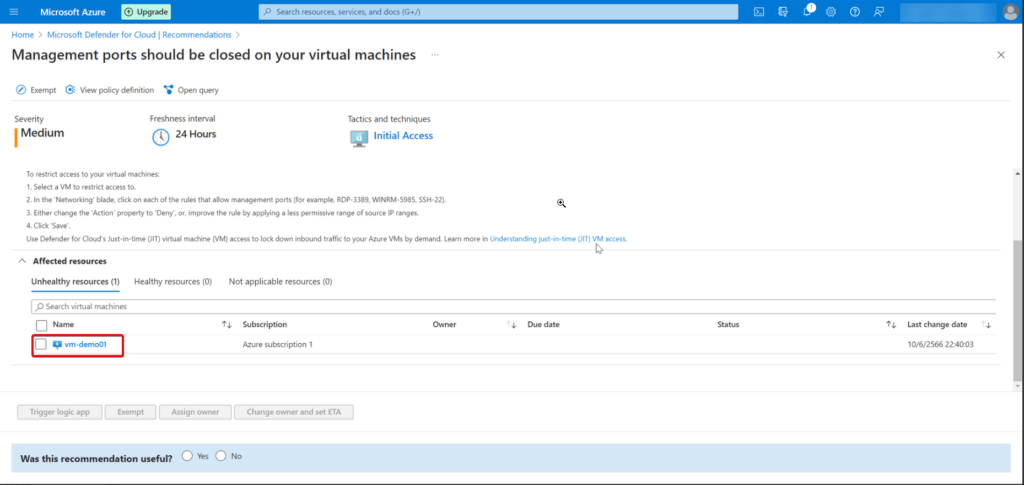Image resolution: width=1024 pixels, height=485 pixels.
Task: Collapse the Affected resources section
Action: (22, 261)
